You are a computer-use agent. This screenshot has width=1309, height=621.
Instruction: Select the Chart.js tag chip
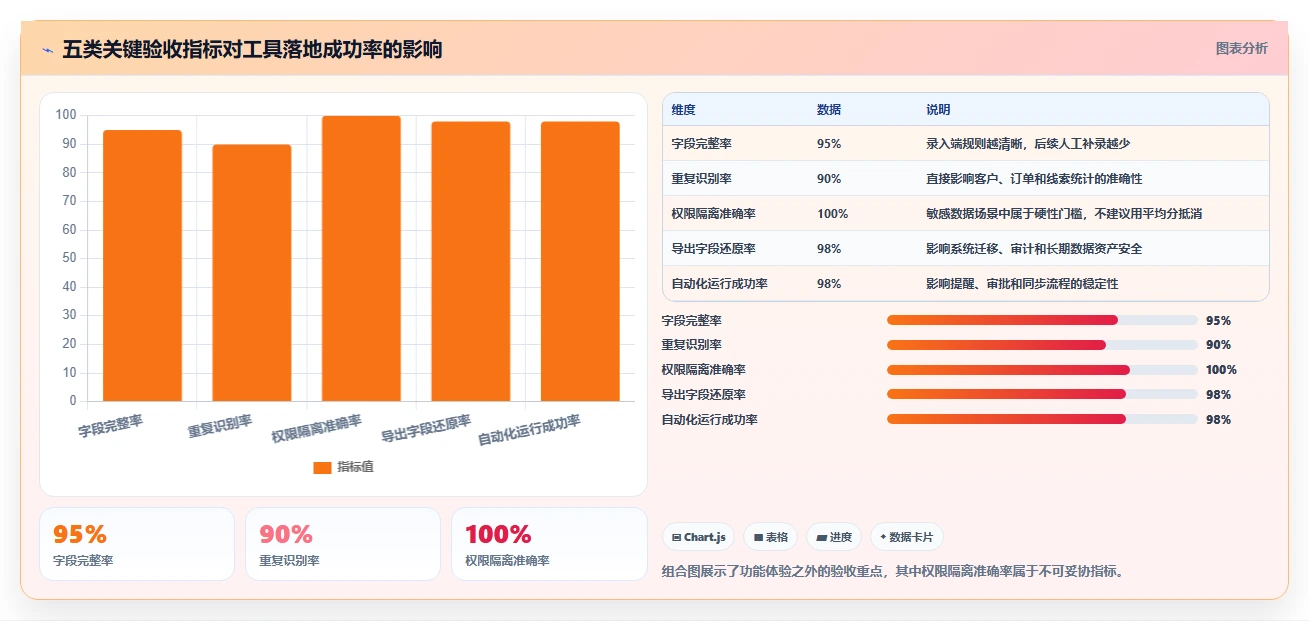tap(698, 537)
